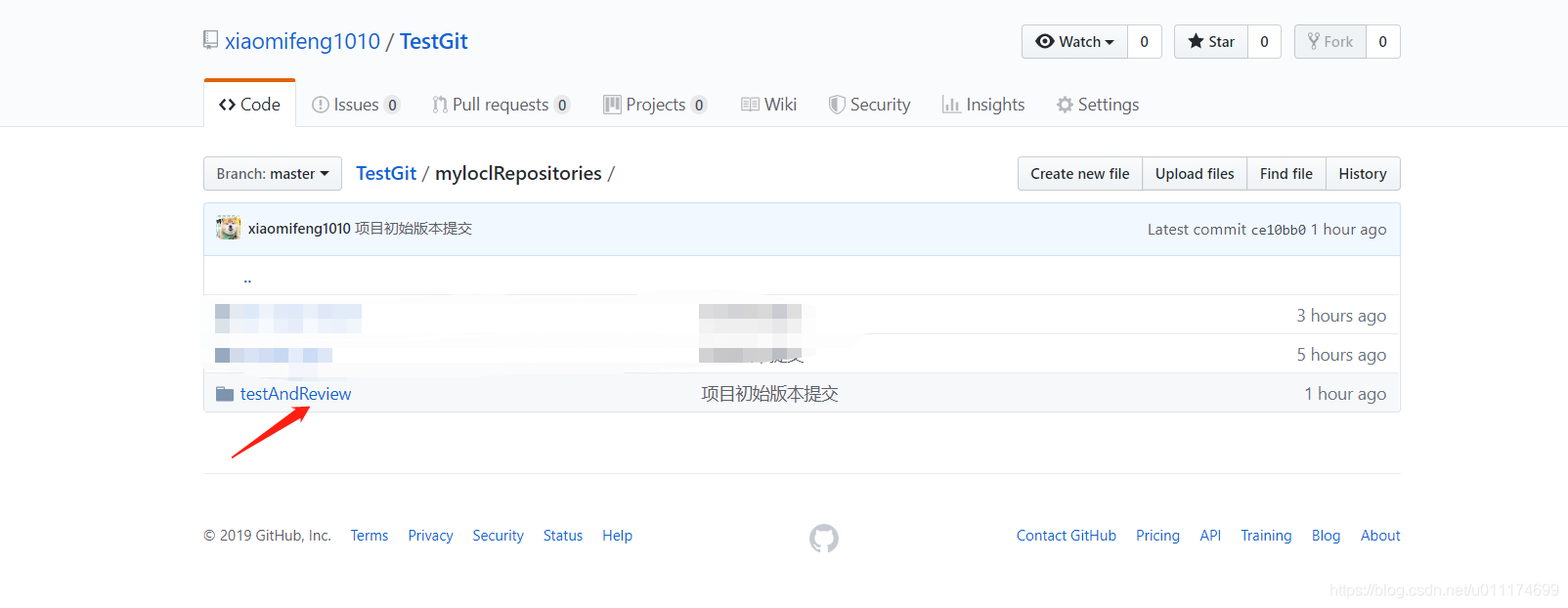Click the stargazers count next to Star
1568x608 pixels.
click(x=1264, y=41)
